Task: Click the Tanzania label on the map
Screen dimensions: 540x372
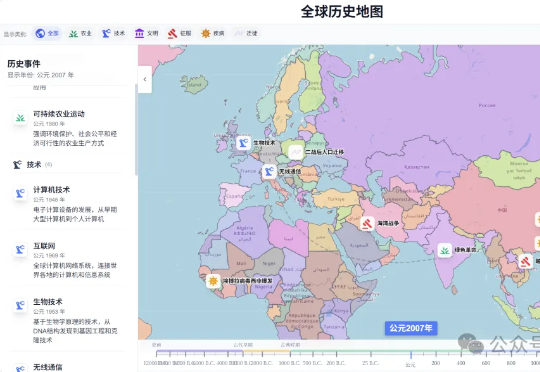Action: pyautogui.click(x=334, y=327)
